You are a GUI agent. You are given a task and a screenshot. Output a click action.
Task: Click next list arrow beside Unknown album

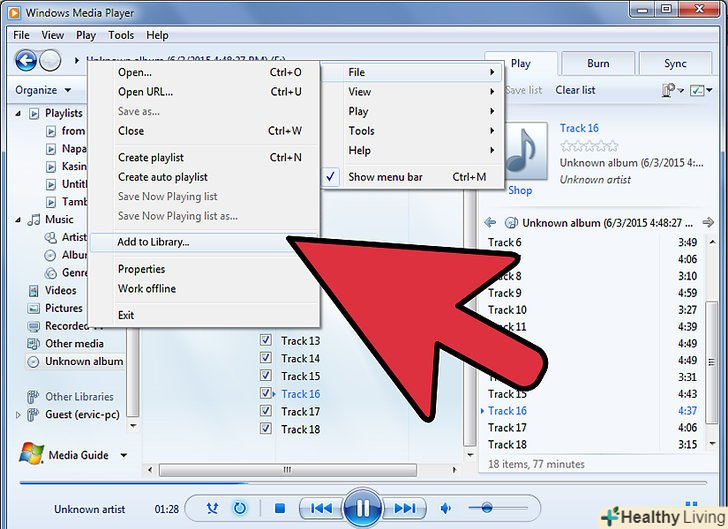pyautogui.click(x=708, y=222)
